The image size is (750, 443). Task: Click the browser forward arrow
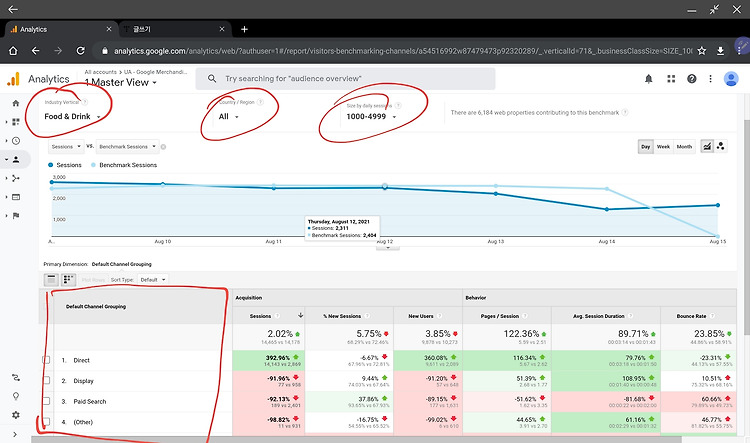click(x=58, y=51)
